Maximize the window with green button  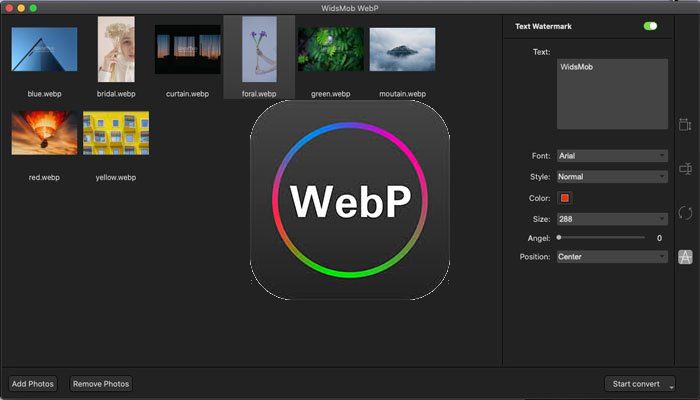point(33,8)
